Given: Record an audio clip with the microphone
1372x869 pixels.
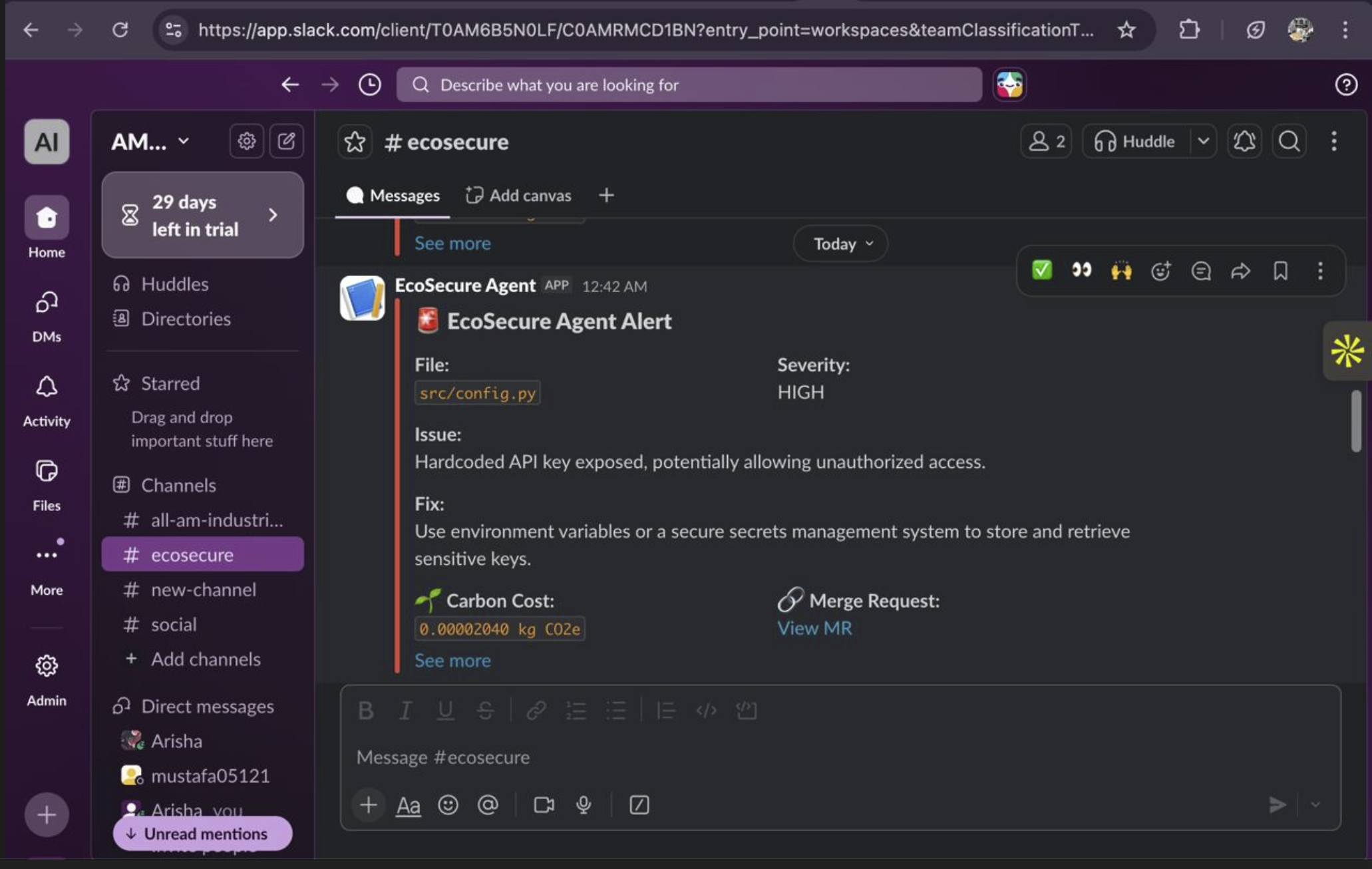Looking at the screenshot, I should tap(584, 805).
